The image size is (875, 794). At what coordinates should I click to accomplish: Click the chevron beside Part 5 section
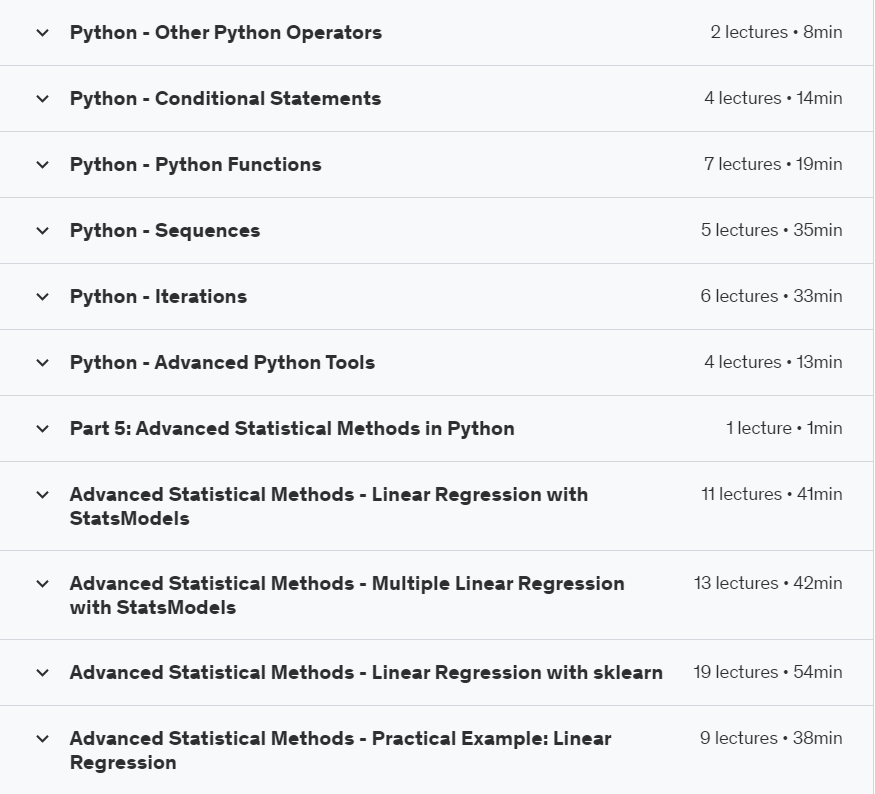[42, 429]
